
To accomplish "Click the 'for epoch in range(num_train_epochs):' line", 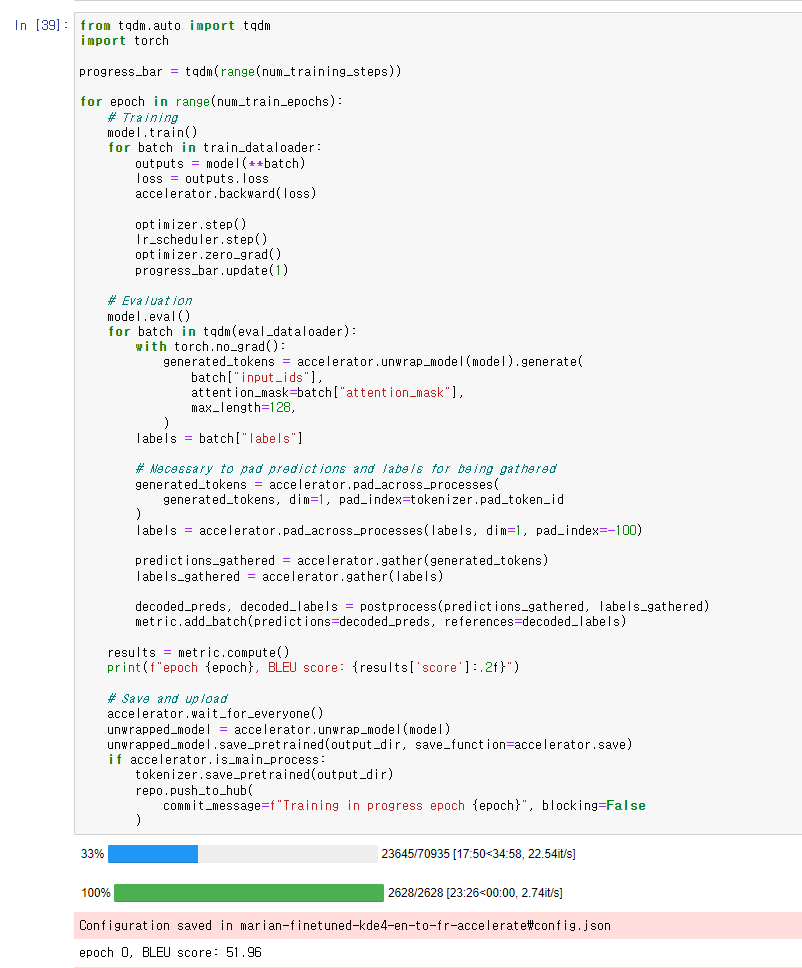I will (x=211, y=101).
